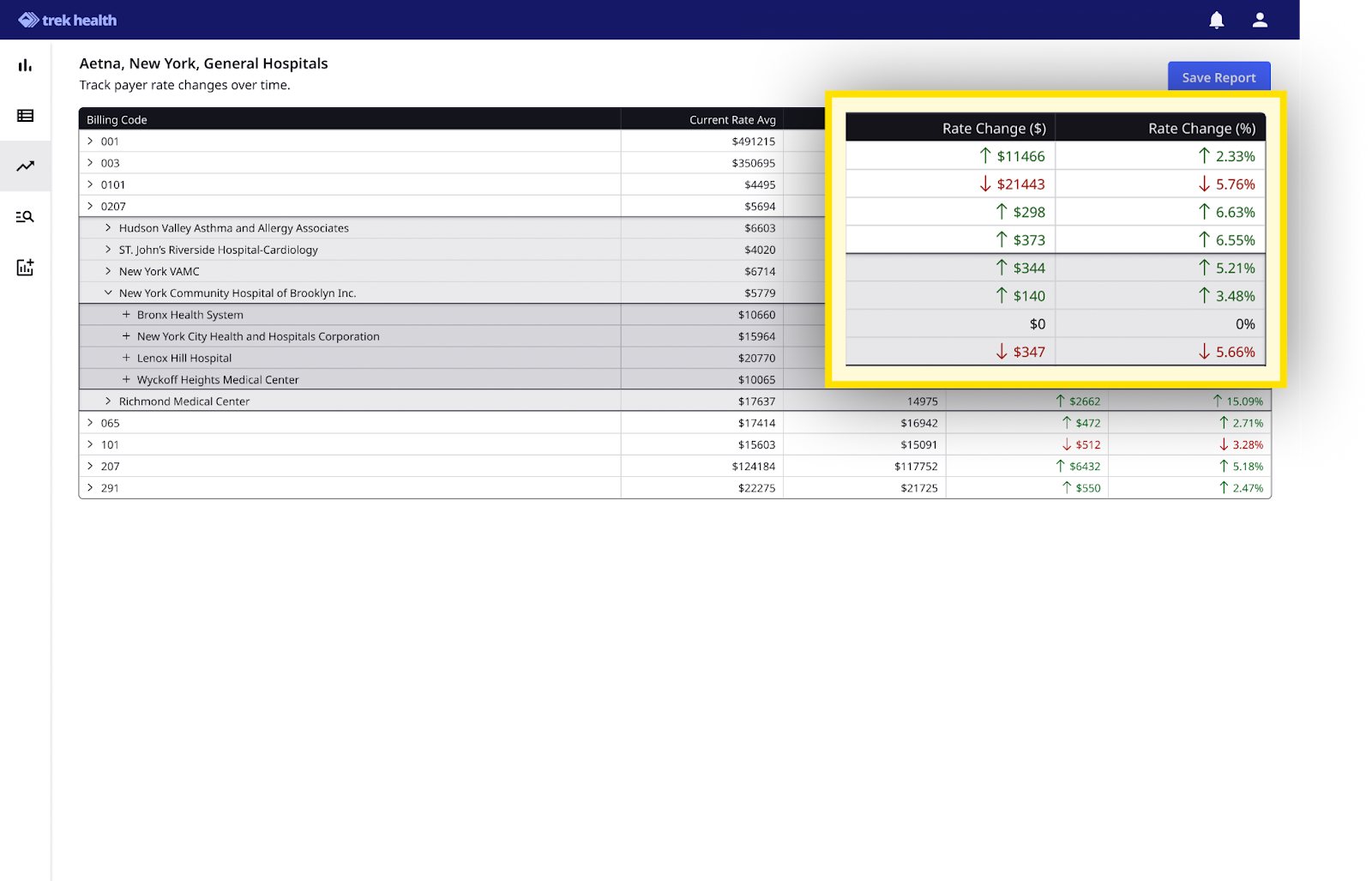Click the Save Report button

pos(1219,77)
